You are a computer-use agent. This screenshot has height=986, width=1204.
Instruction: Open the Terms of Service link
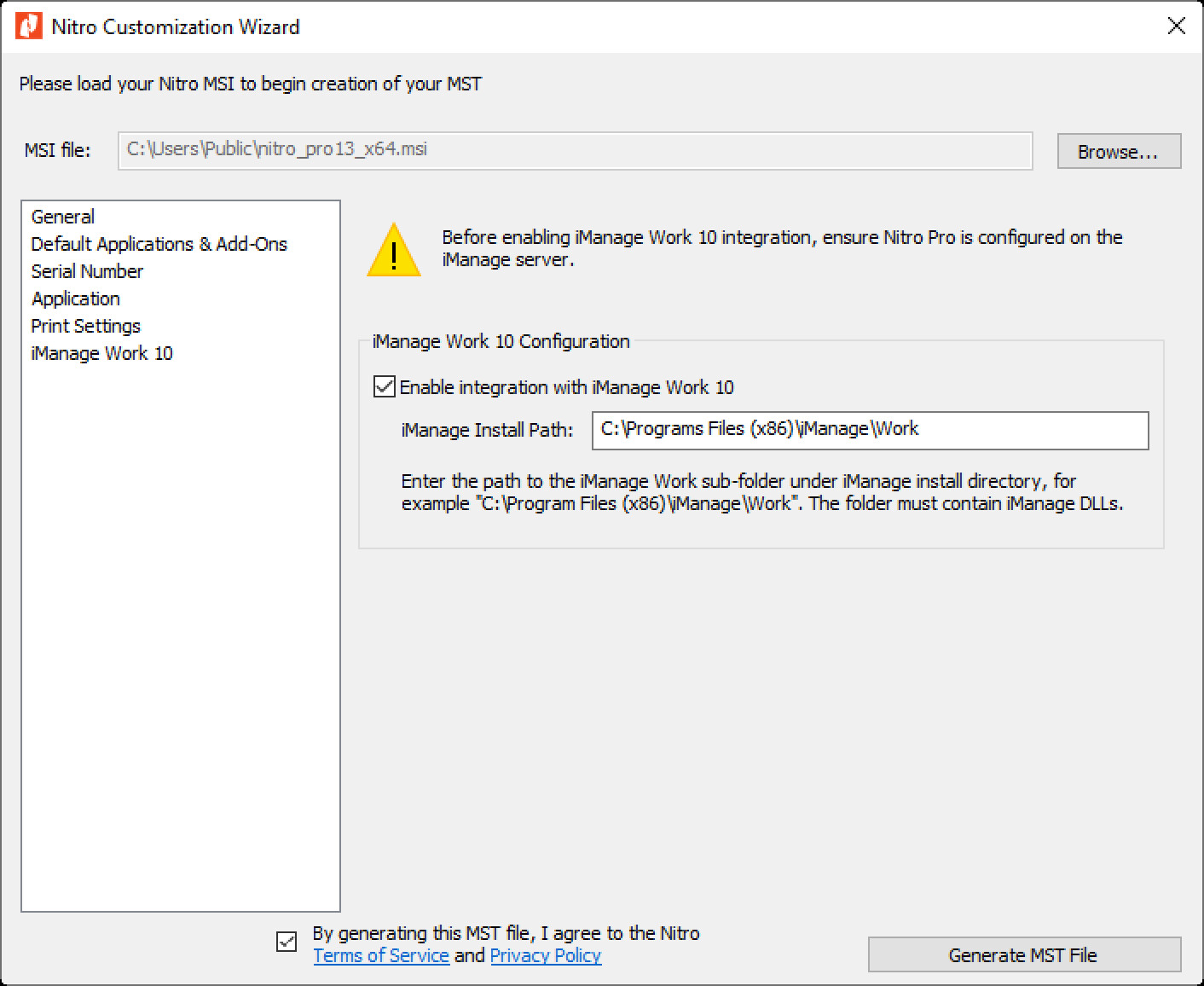click(380, 955)
